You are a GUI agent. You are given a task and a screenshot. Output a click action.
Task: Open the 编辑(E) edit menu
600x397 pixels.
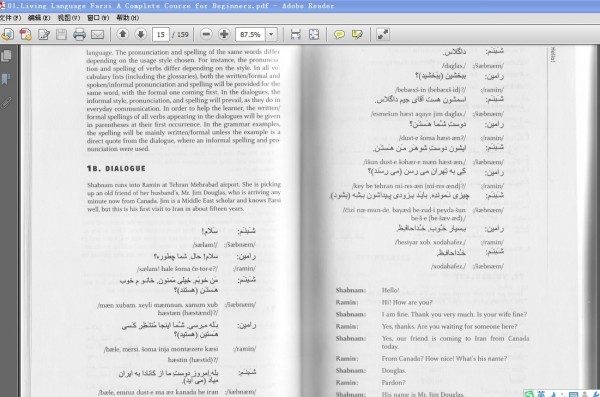point(39,18)
